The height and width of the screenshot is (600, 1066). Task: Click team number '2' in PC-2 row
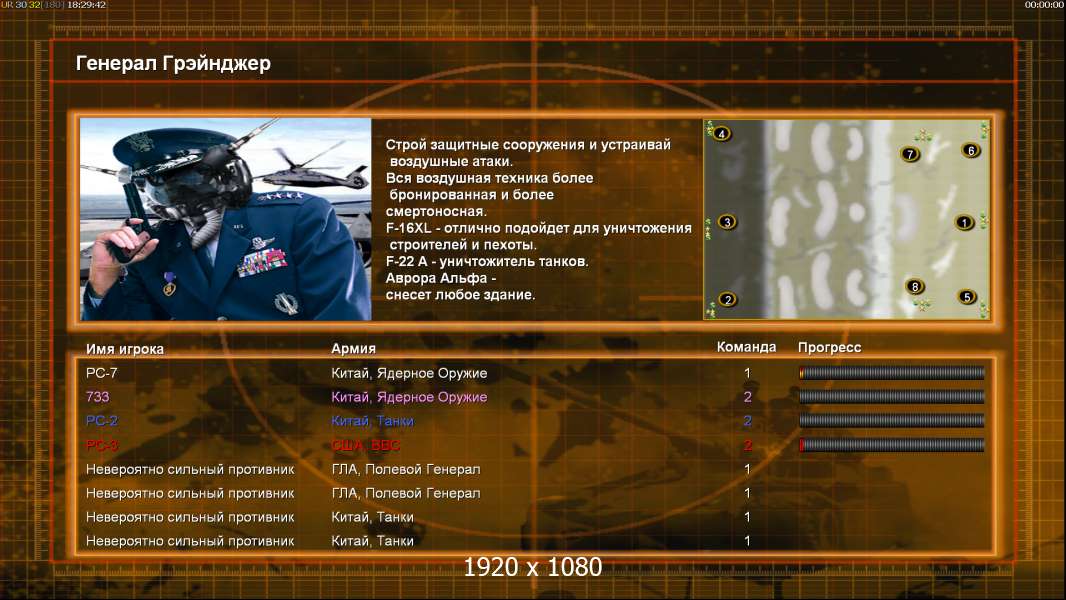pos(747,421)
